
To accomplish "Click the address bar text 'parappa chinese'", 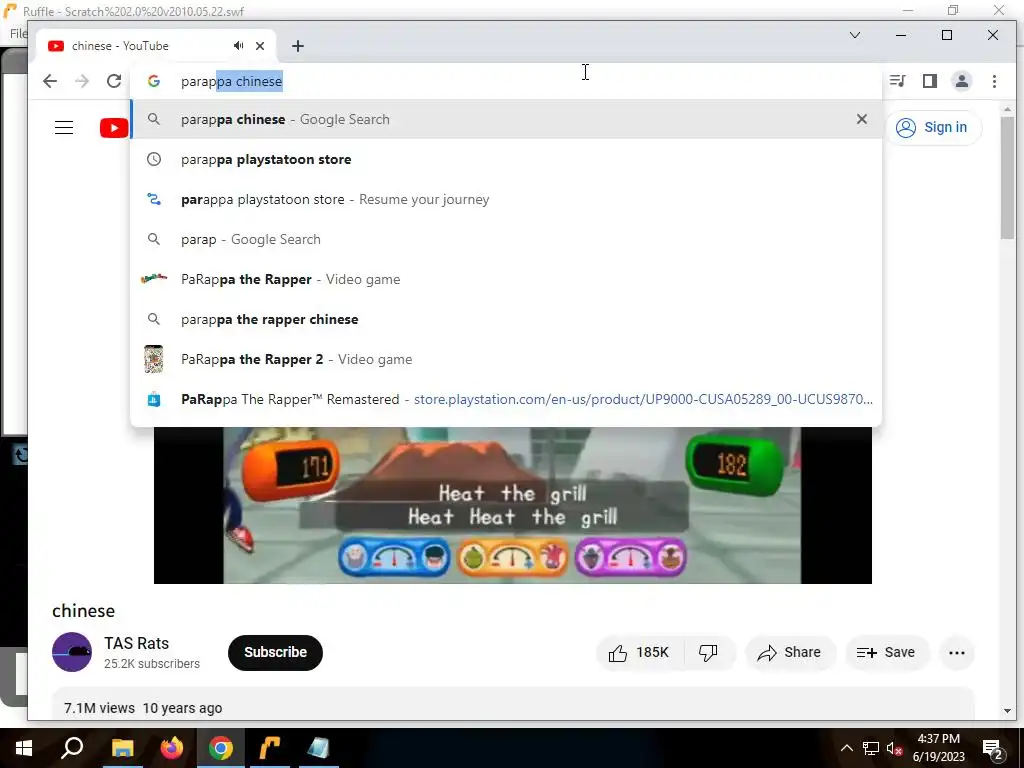I will (232, 81).
